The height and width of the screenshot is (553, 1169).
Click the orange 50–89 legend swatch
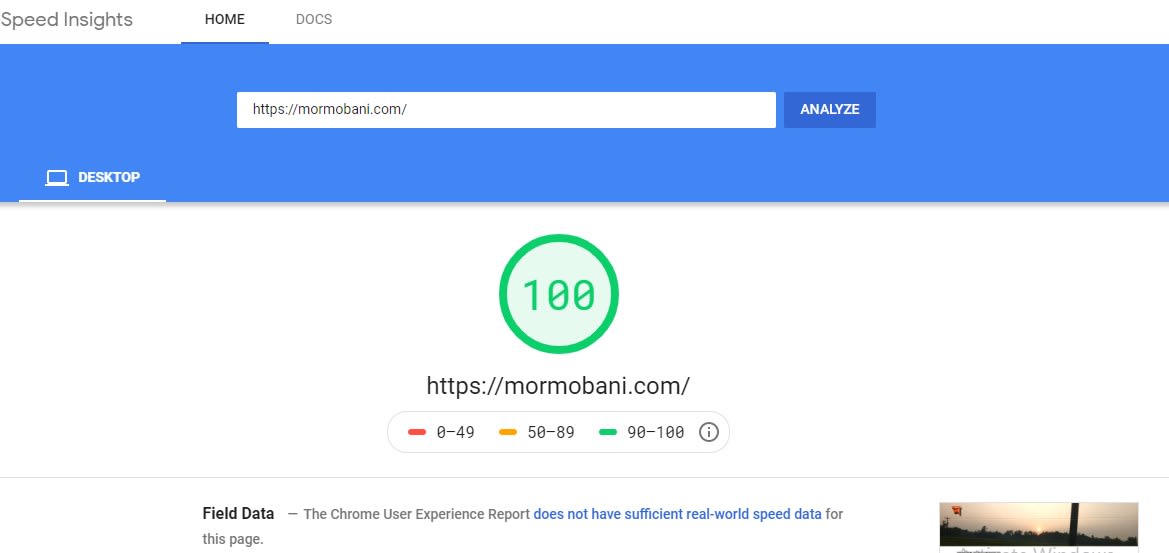(508, 432)
